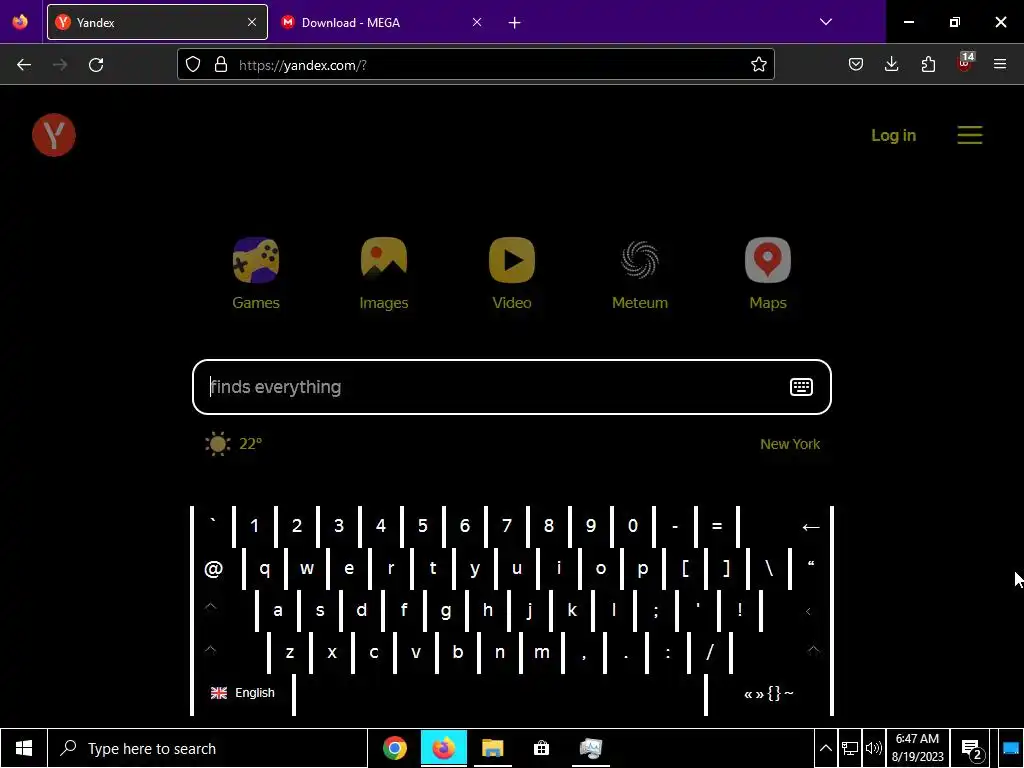Tap the 'm' key on virtual keyboard
Screen dimensions: 1024x768
(x=541, y=652)
